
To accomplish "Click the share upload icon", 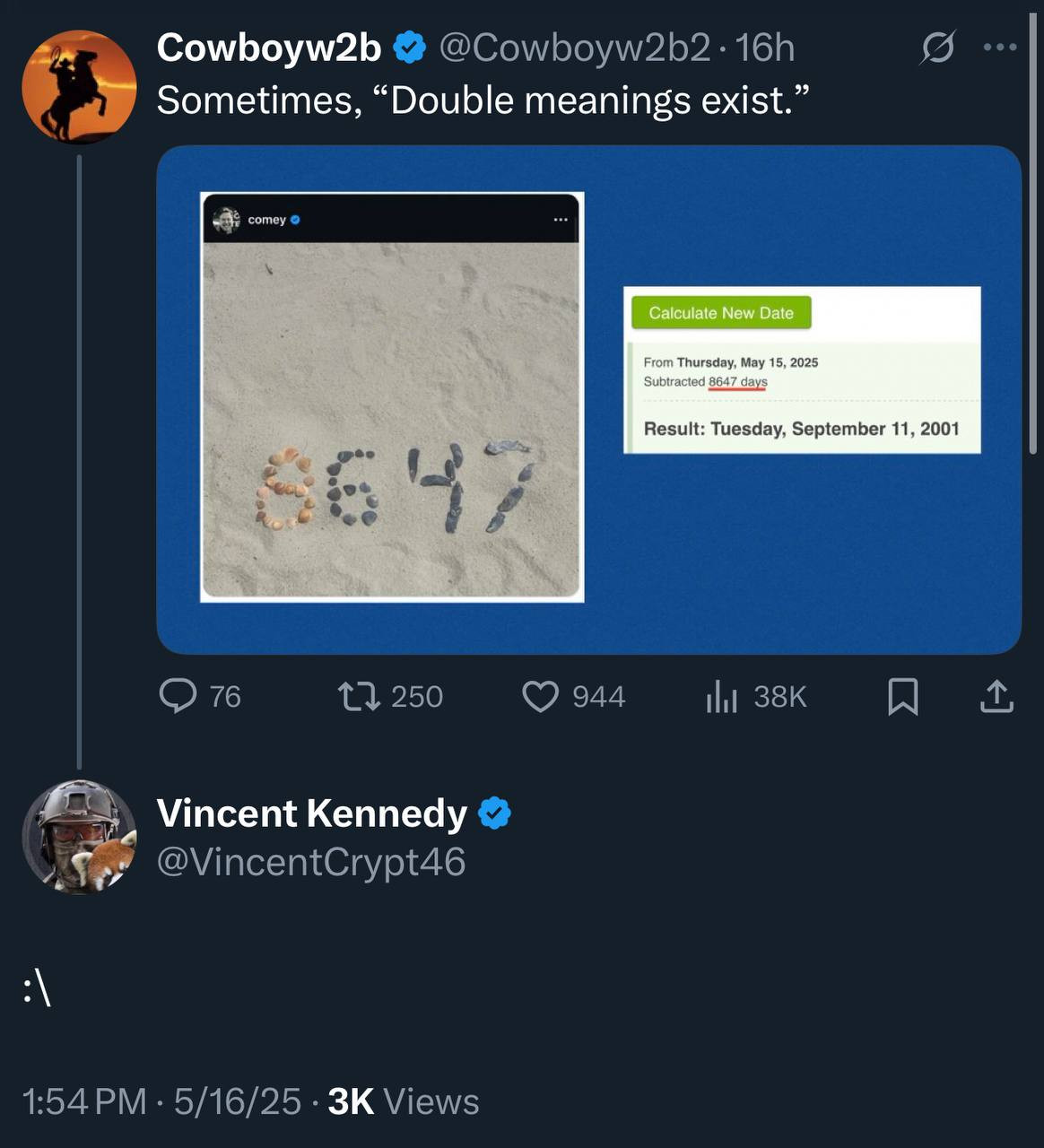I will [996, 696].
